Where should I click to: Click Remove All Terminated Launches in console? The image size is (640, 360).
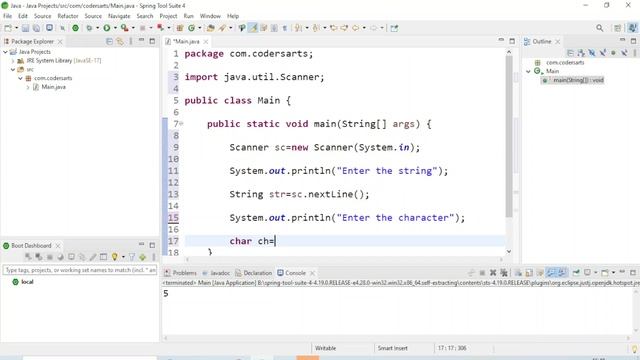pyautogui.click(x=504, y=273)
